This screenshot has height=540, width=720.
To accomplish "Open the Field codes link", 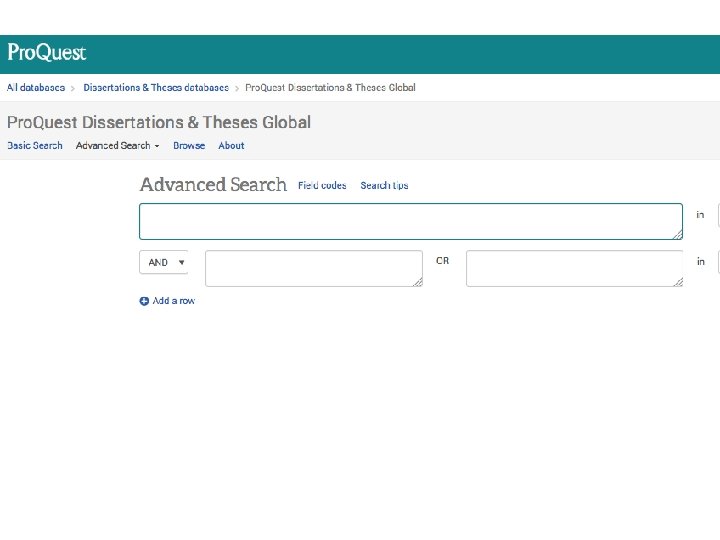I will (322, 186).
